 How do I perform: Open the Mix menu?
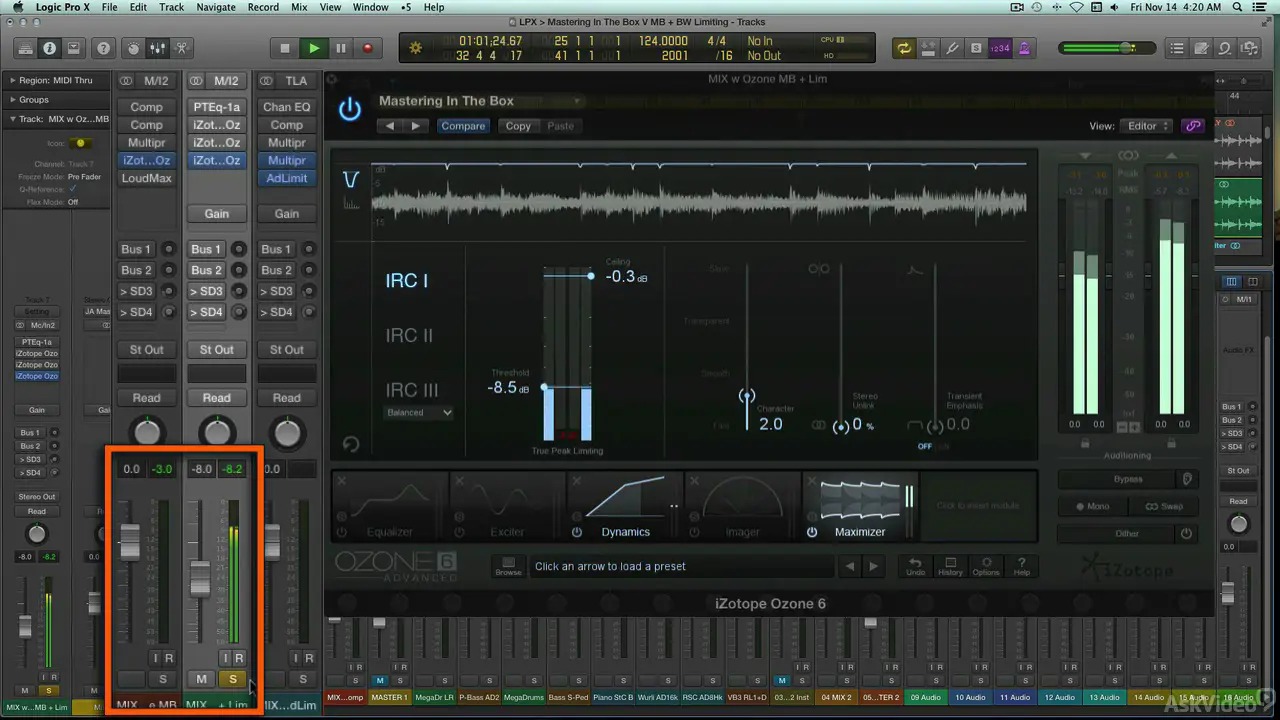pos(299,7)
